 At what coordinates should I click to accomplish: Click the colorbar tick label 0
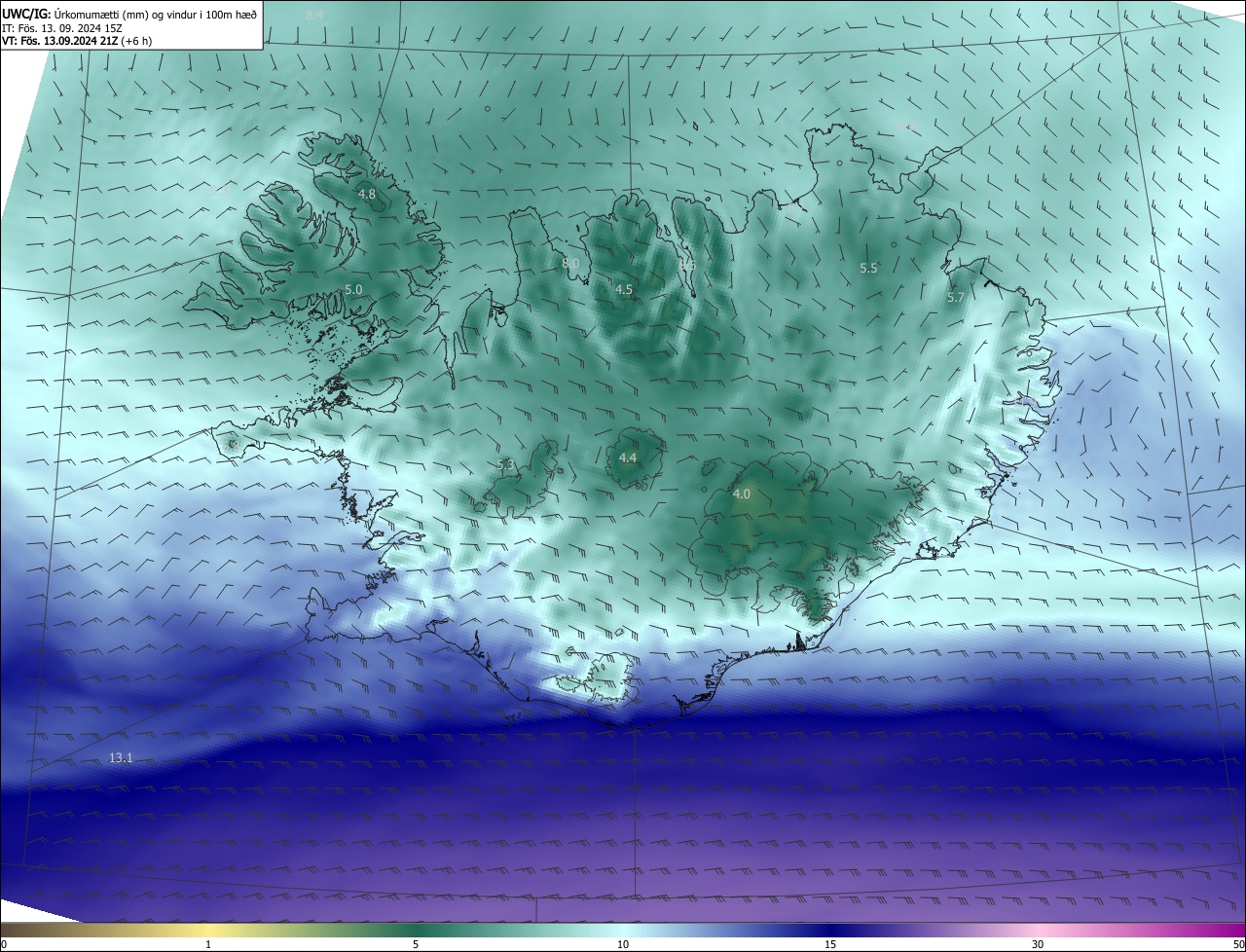coord(4,944)
